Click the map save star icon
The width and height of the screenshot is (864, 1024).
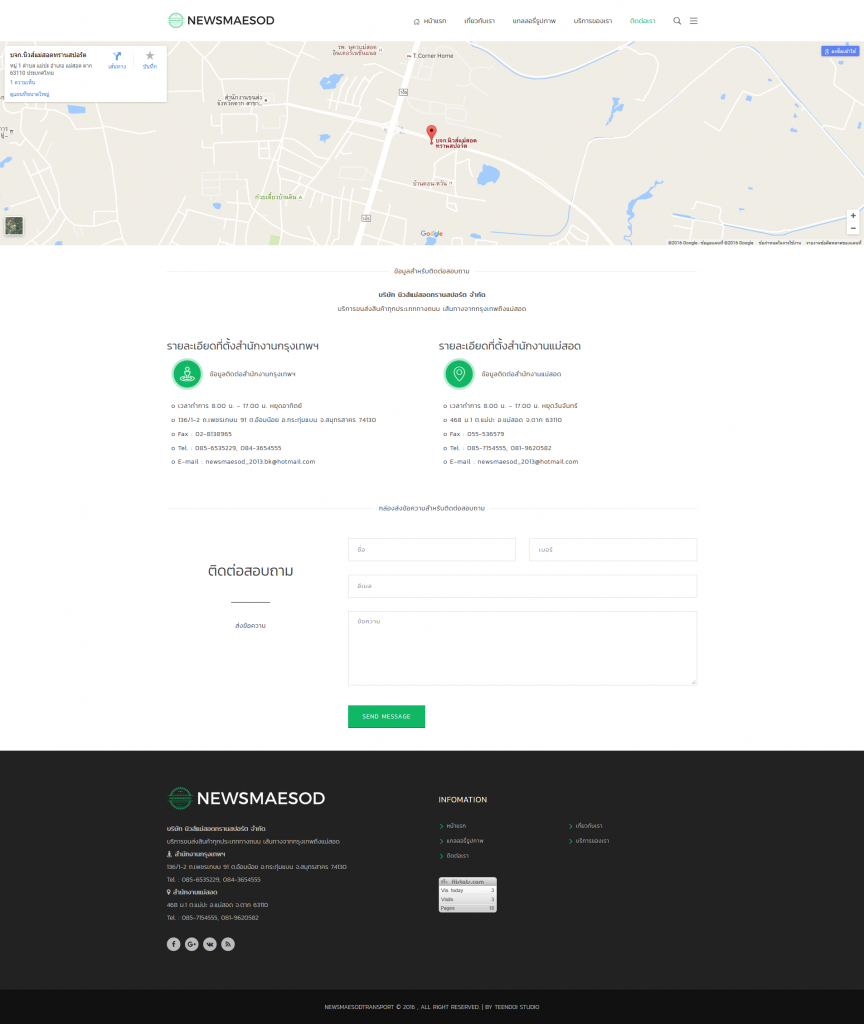(x=150, y=59)
